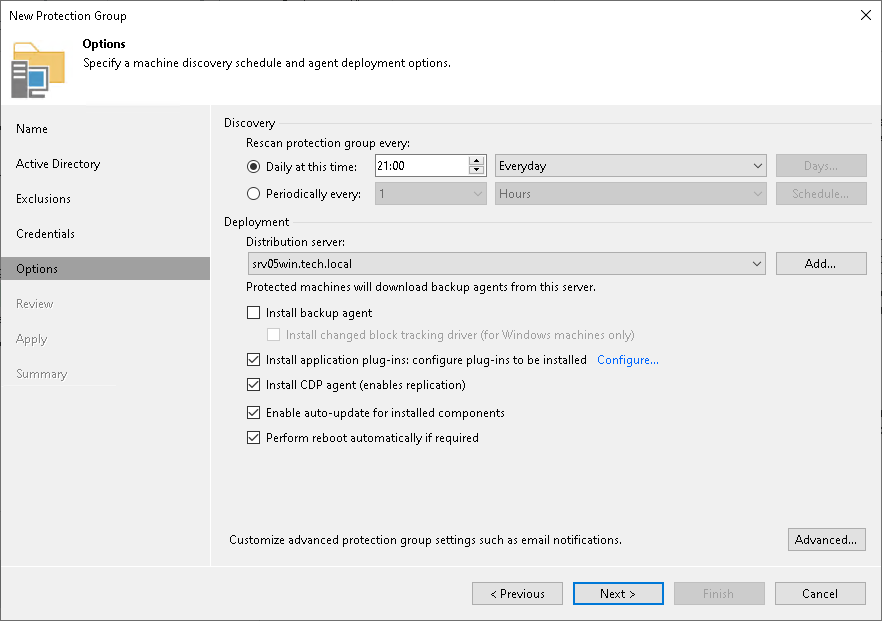Select Periodically every radio button
882x621 pixels.
(253, 194)
